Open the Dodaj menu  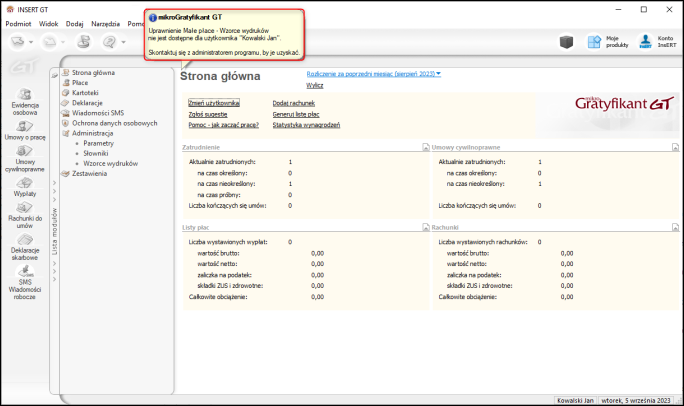[75, 24]
